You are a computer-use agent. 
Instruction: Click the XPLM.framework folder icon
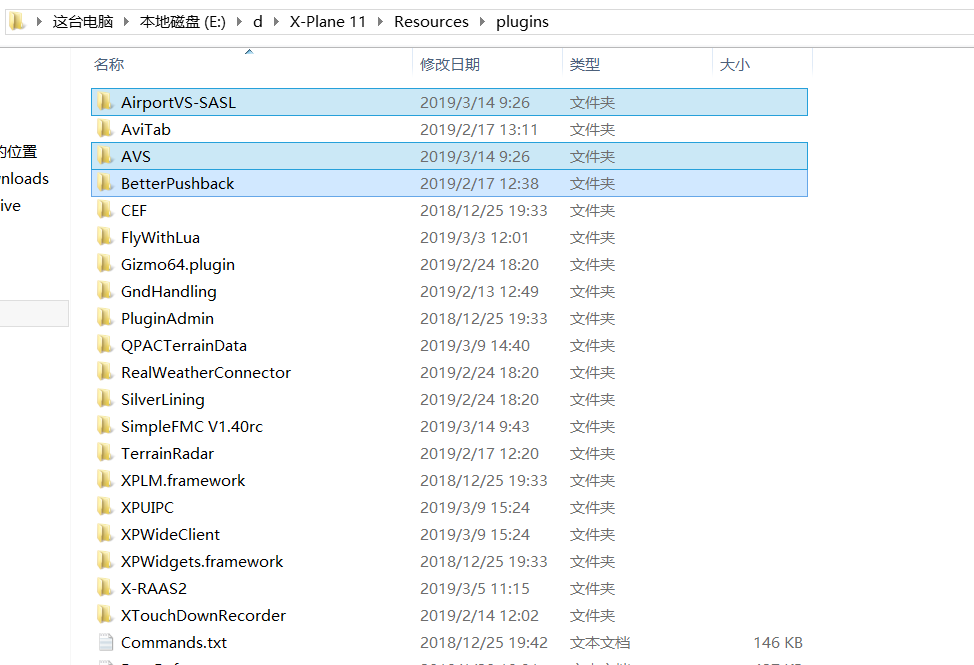(x=105, y=480)
